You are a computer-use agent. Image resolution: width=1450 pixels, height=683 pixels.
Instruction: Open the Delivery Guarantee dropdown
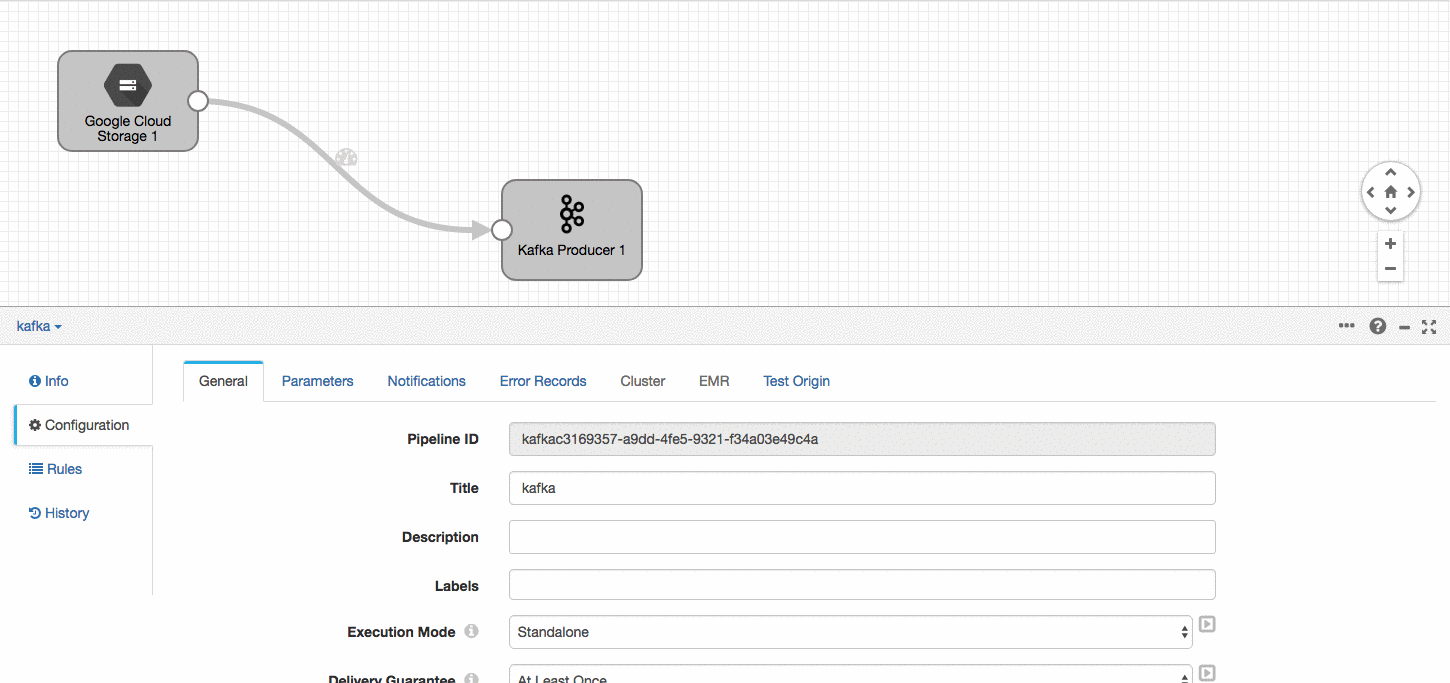[851, 674]
